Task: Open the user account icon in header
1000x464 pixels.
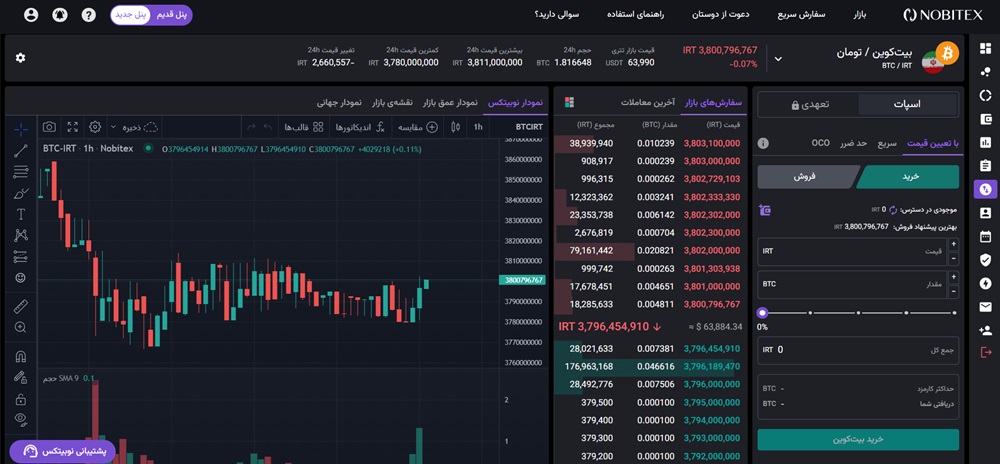Action: point(31,15)
